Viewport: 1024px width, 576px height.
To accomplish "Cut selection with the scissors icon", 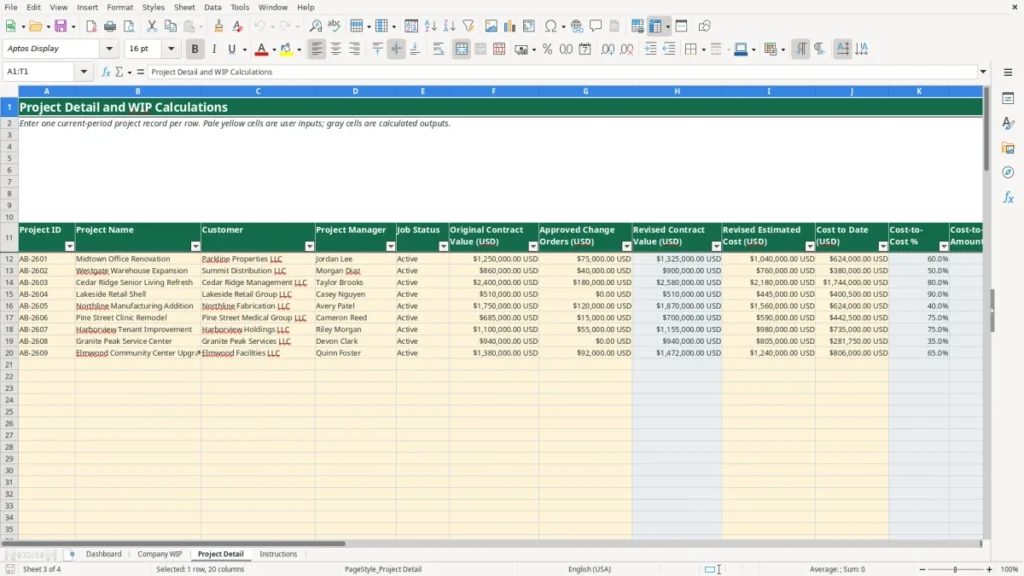I will tap(152, 26).
